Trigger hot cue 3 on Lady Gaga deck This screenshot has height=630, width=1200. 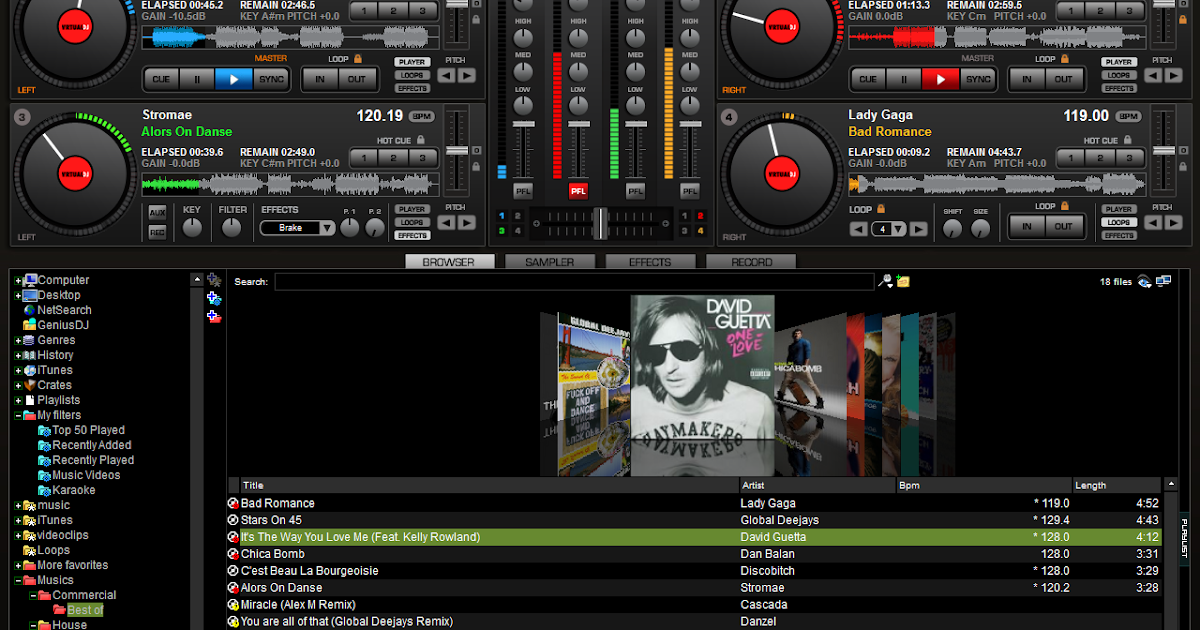pyautogui.click(x=1128, y=158)
